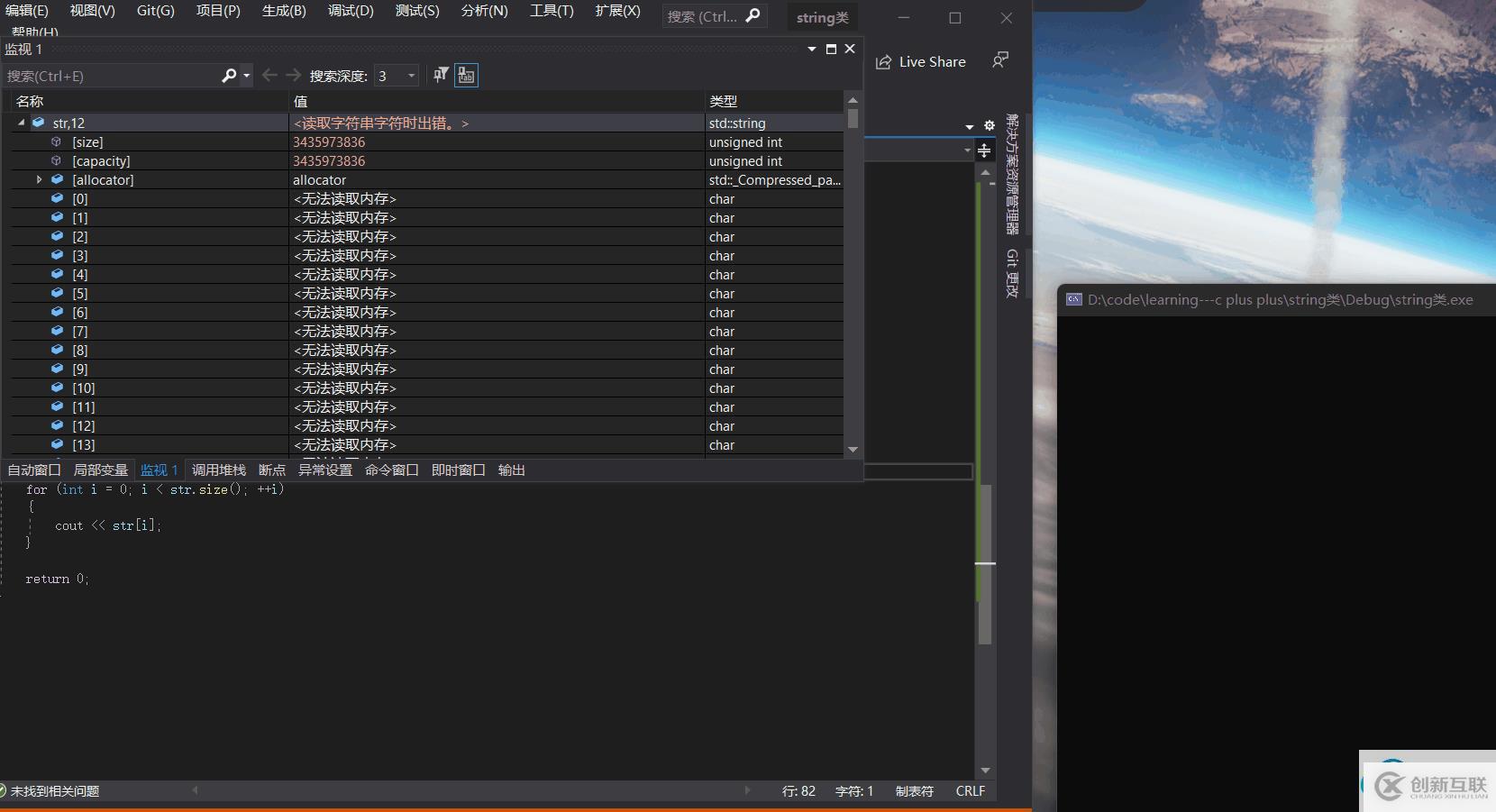
Task: Toggle the hex display tab icon button
Action: point(466,76)
